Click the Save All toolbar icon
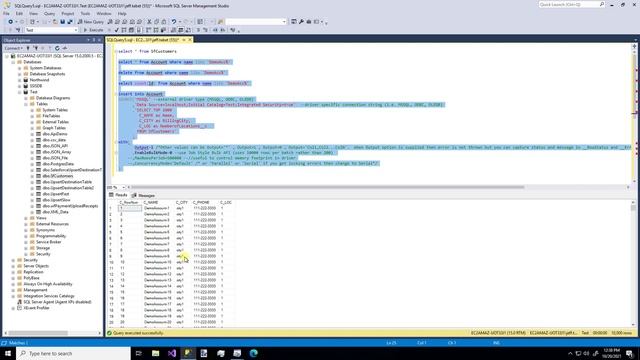This screenshot has width=640, height=360. pos(70,22)
